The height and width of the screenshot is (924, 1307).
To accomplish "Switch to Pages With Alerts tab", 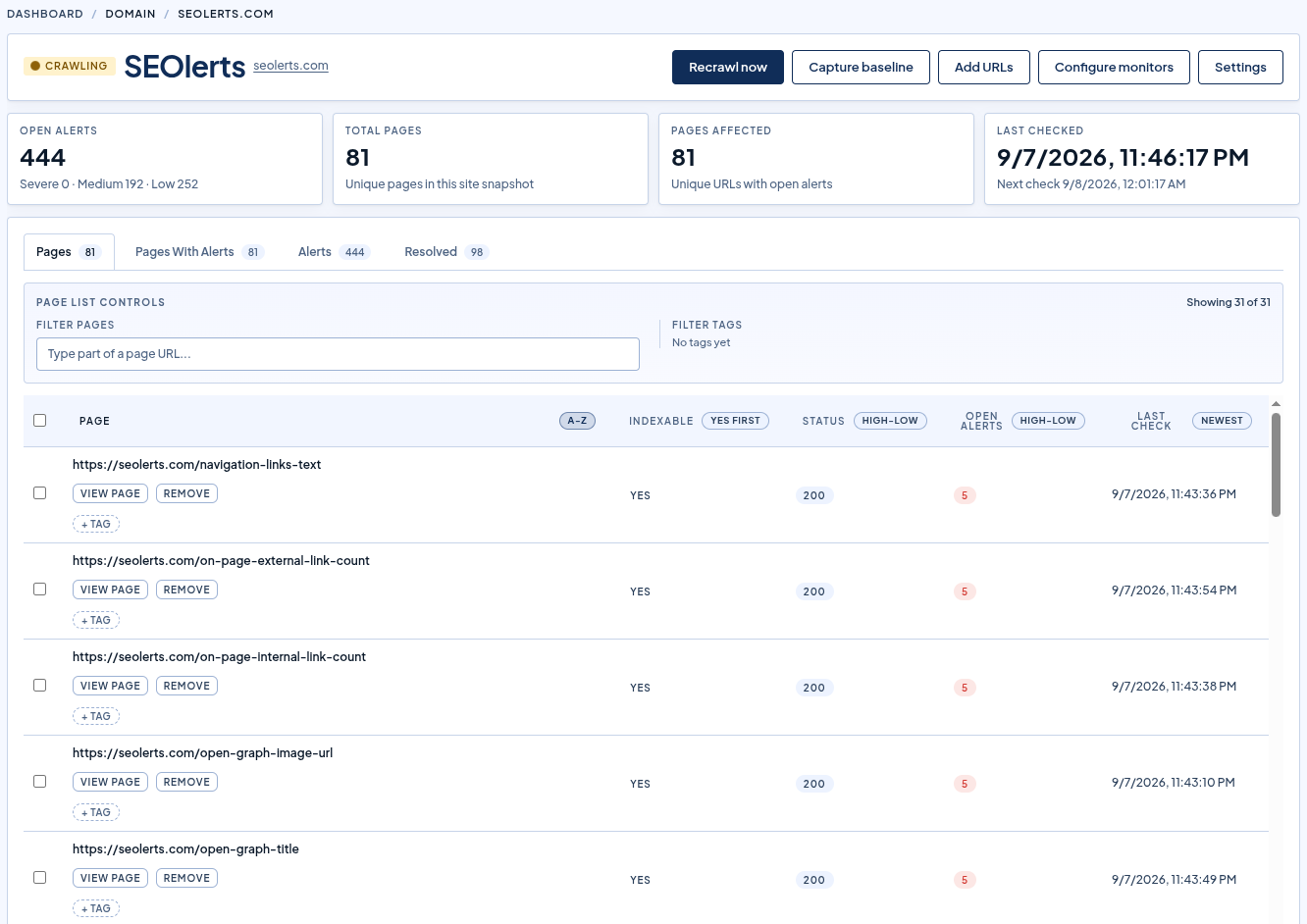I will (x=199, y=252).
